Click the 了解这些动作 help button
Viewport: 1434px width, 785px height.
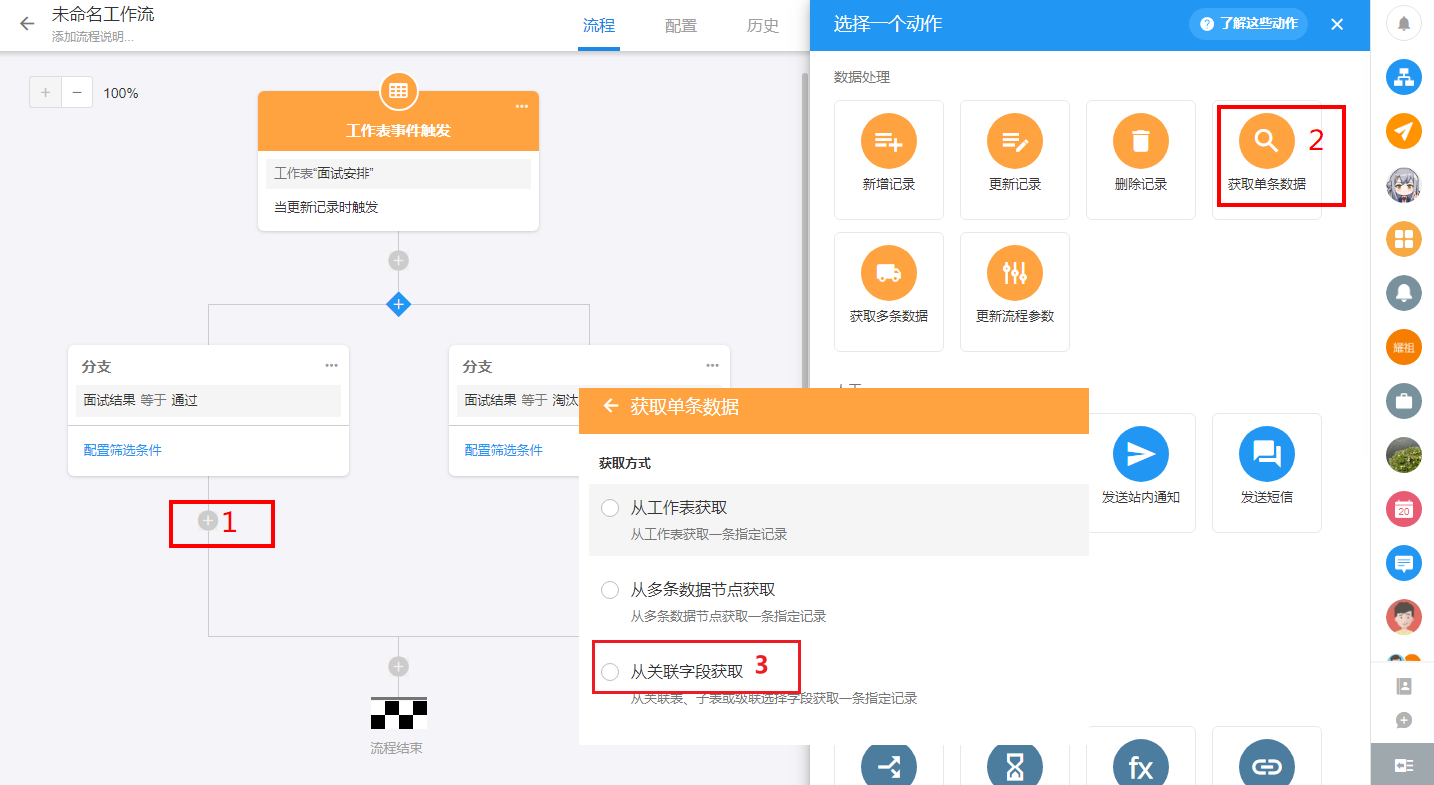coord(1248,24)
